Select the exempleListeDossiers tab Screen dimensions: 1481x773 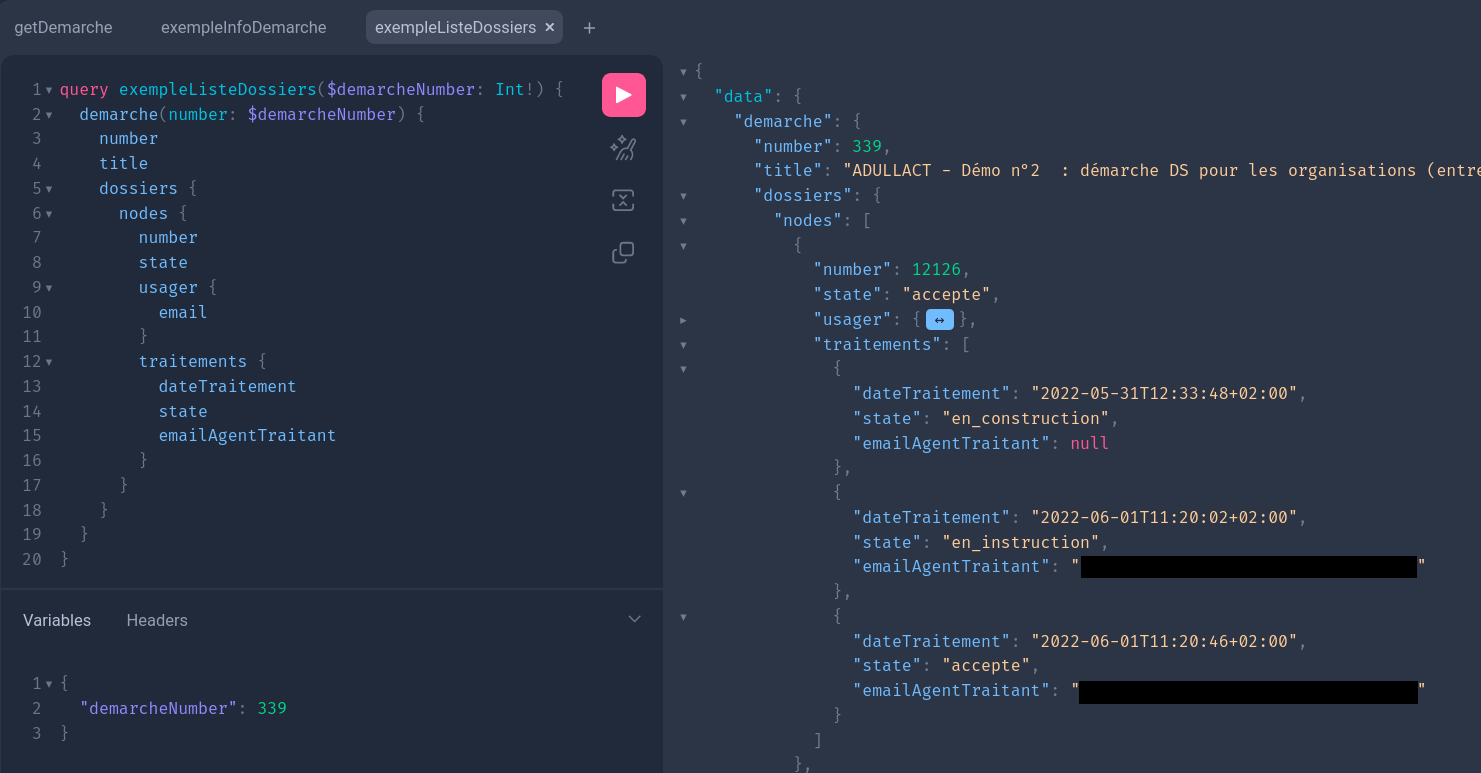coord(455,27)
